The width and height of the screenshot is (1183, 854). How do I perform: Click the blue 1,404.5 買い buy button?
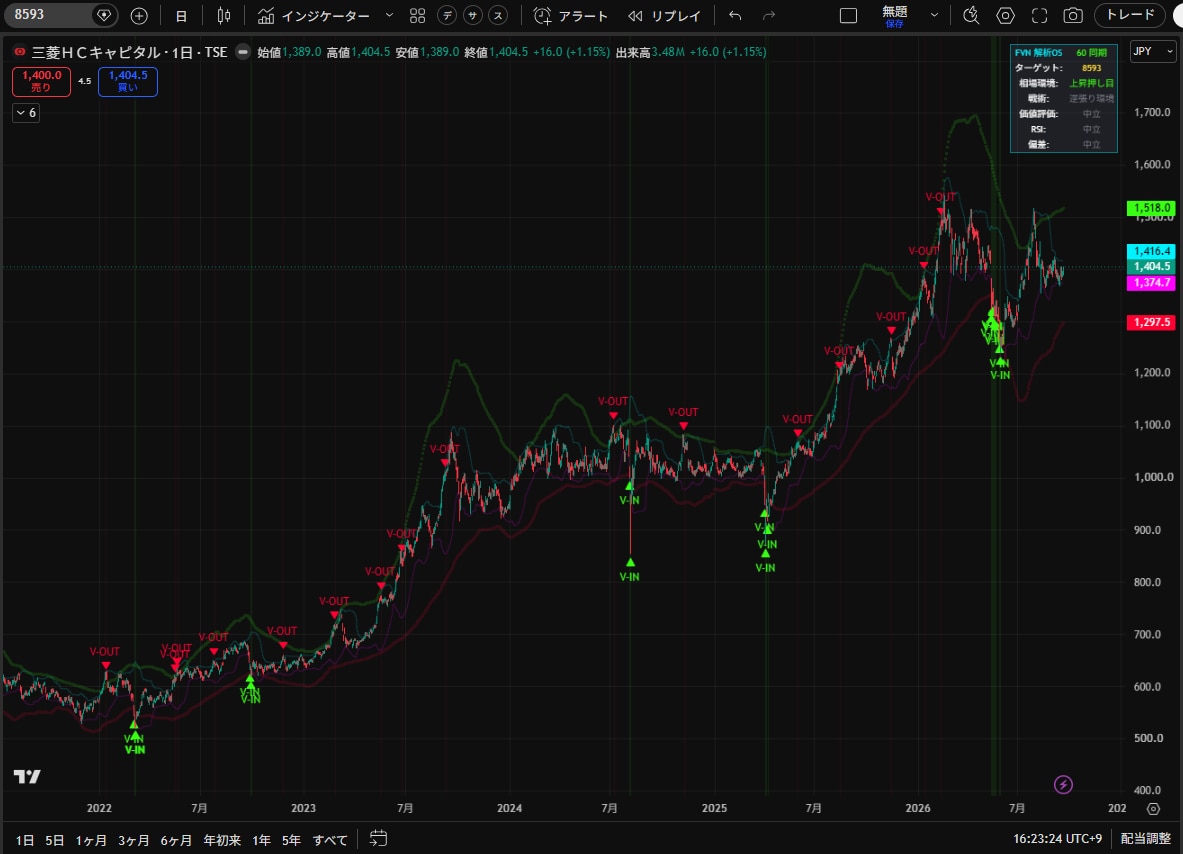tap(128, 81)
